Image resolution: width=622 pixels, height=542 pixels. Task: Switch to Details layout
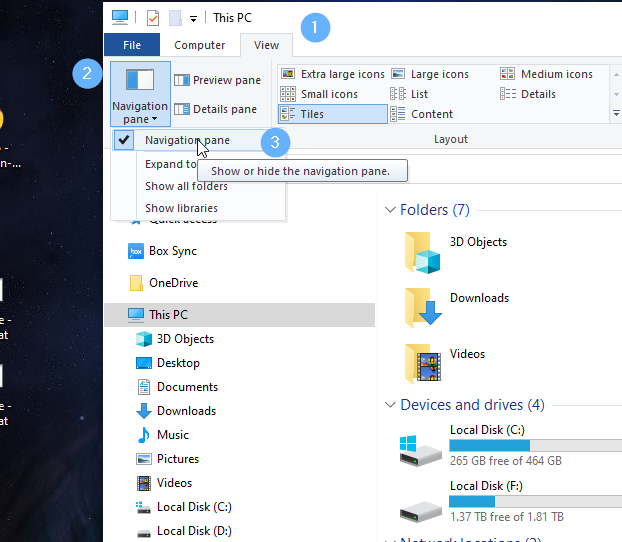528,94
